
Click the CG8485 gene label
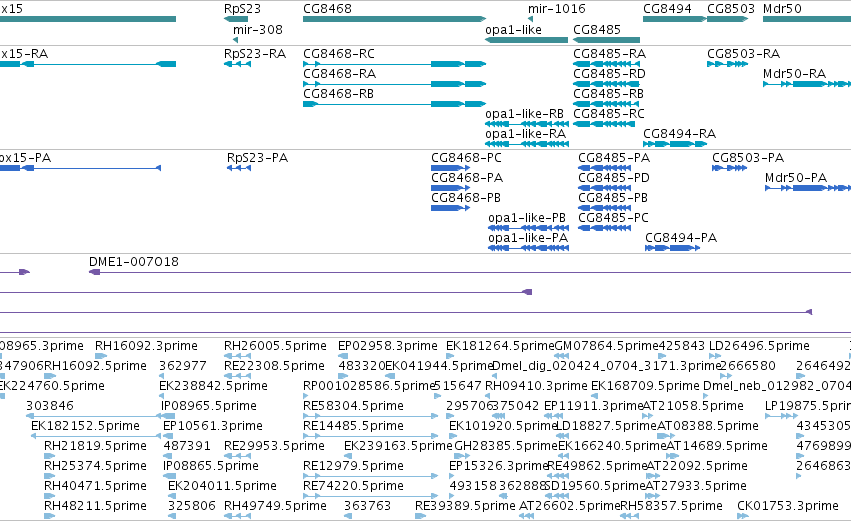(596, 30)
